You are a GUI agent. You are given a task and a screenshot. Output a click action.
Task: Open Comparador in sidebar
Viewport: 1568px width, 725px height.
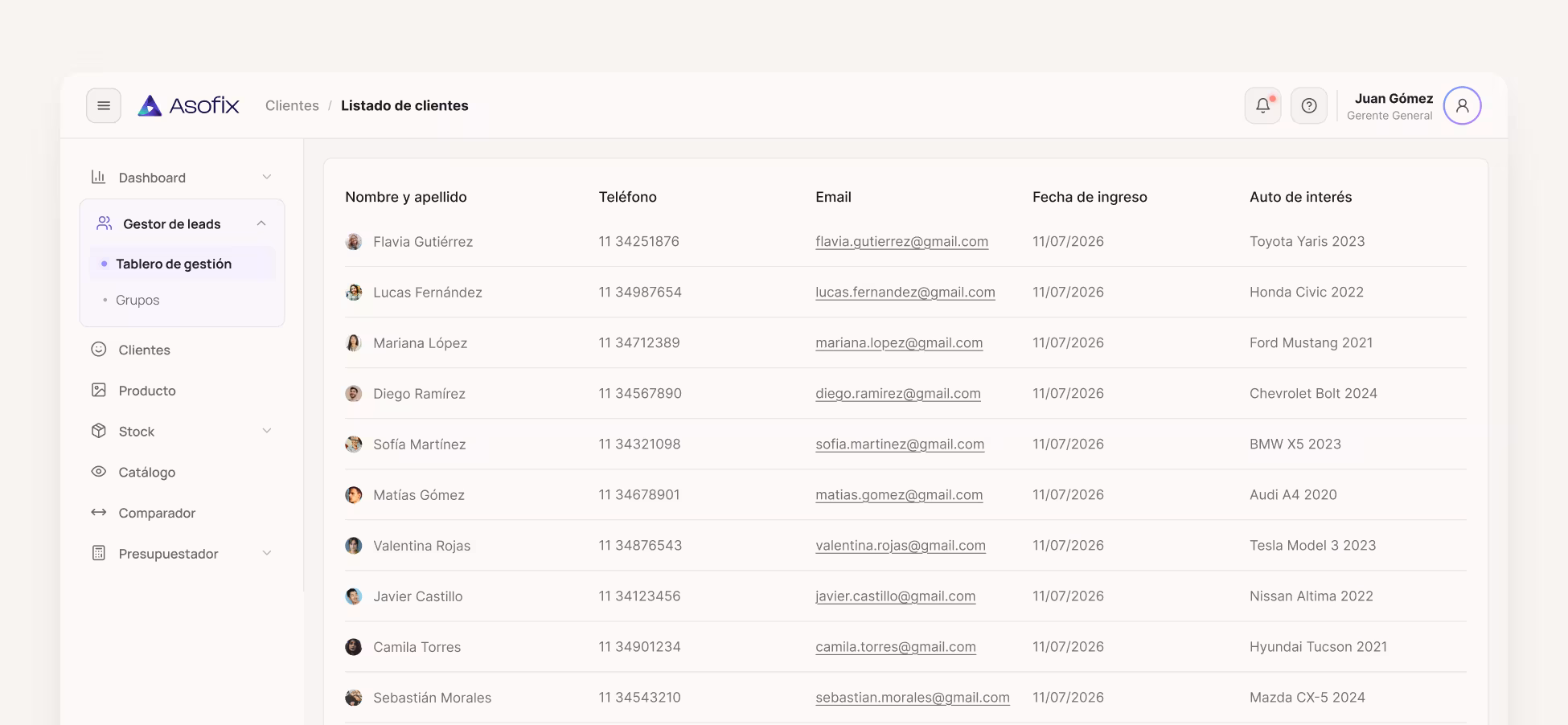click(x=157, y=513)
